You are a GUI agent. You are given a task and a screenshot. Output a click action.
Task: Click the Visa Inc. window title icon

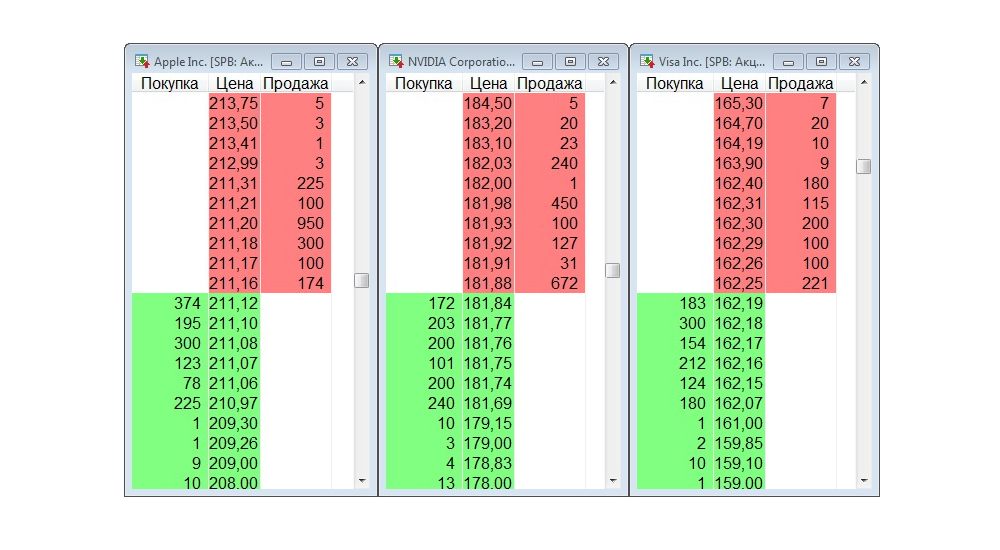(647, 62)
